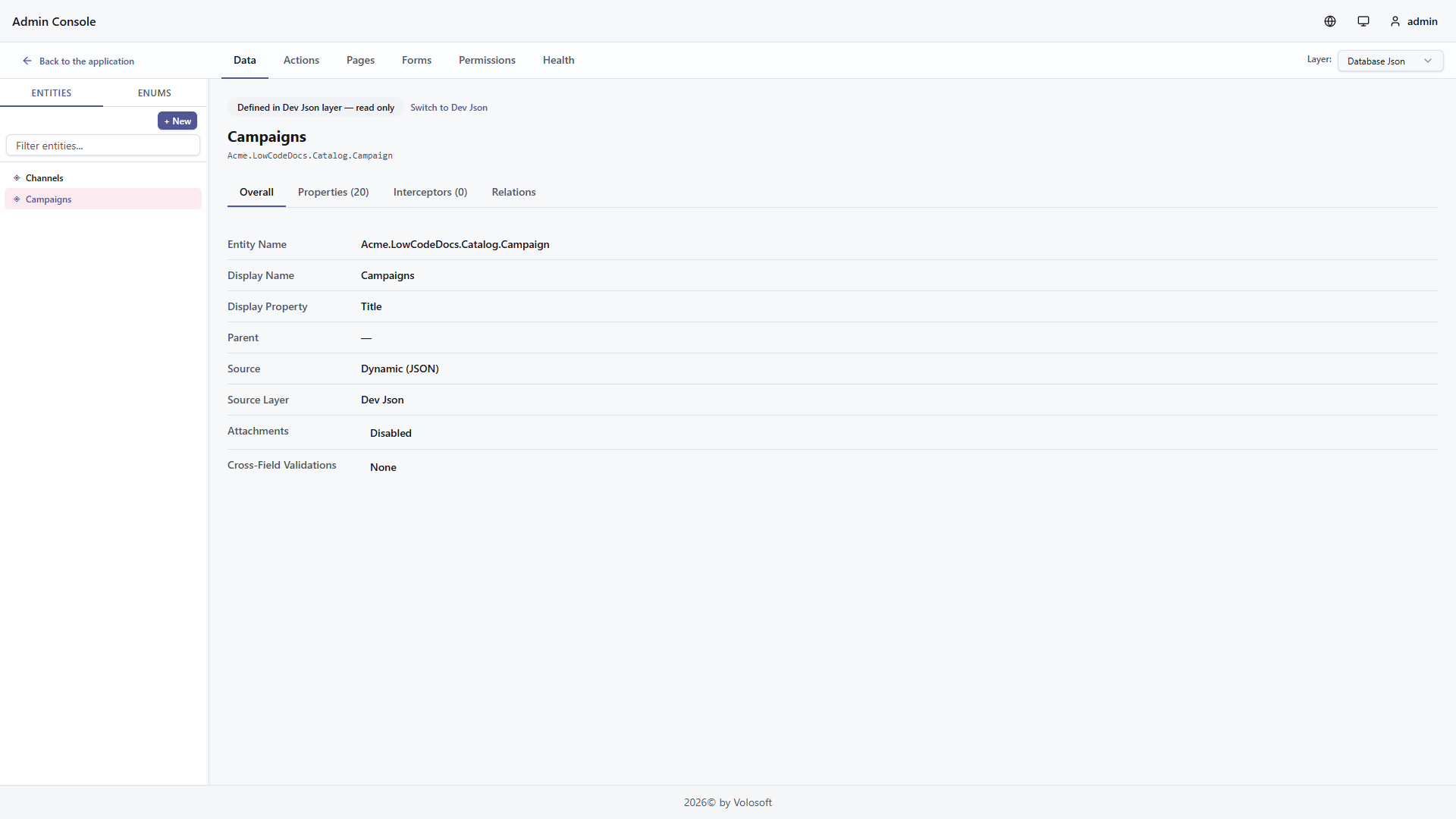Viewport: 1456px width, 819px height.
Task: Open the Properties (20) tab
Action: coord(333,192)
